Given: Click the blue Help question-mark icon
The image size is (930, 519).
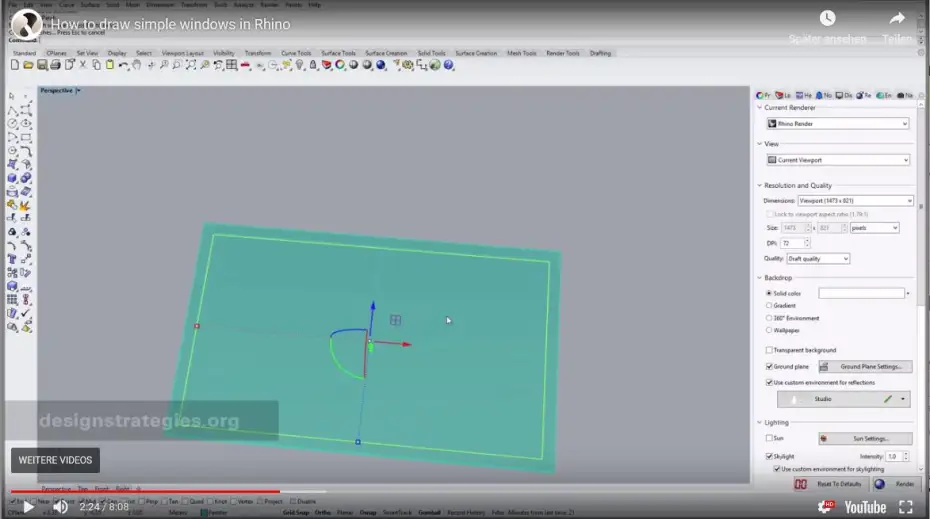Looking at the screenshot, I should [x=448, y=65].
